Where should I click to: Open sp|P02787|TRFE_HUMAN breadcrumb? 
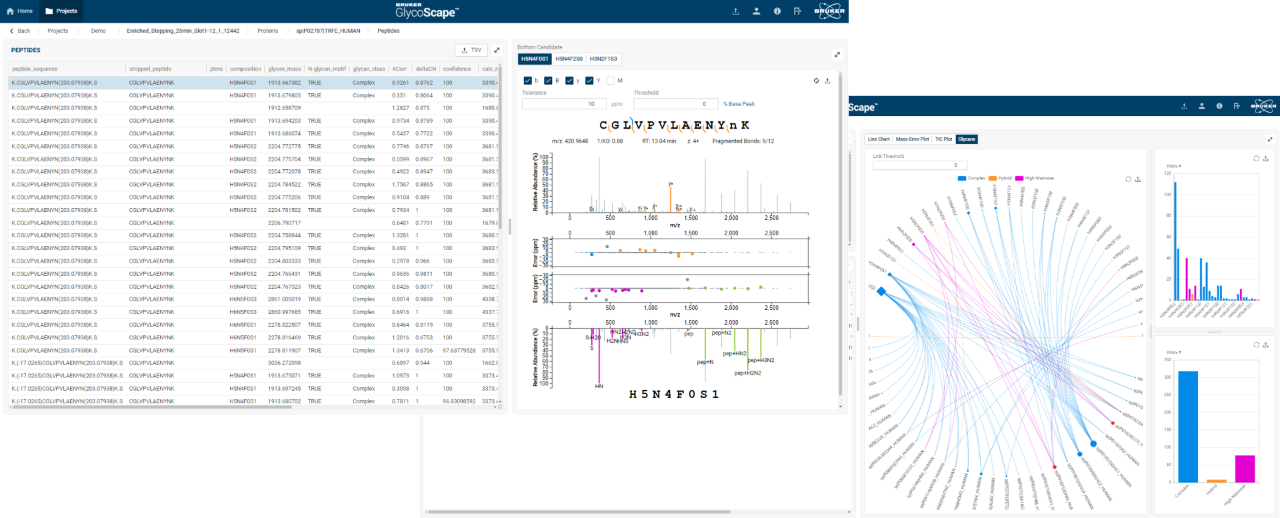328,31
